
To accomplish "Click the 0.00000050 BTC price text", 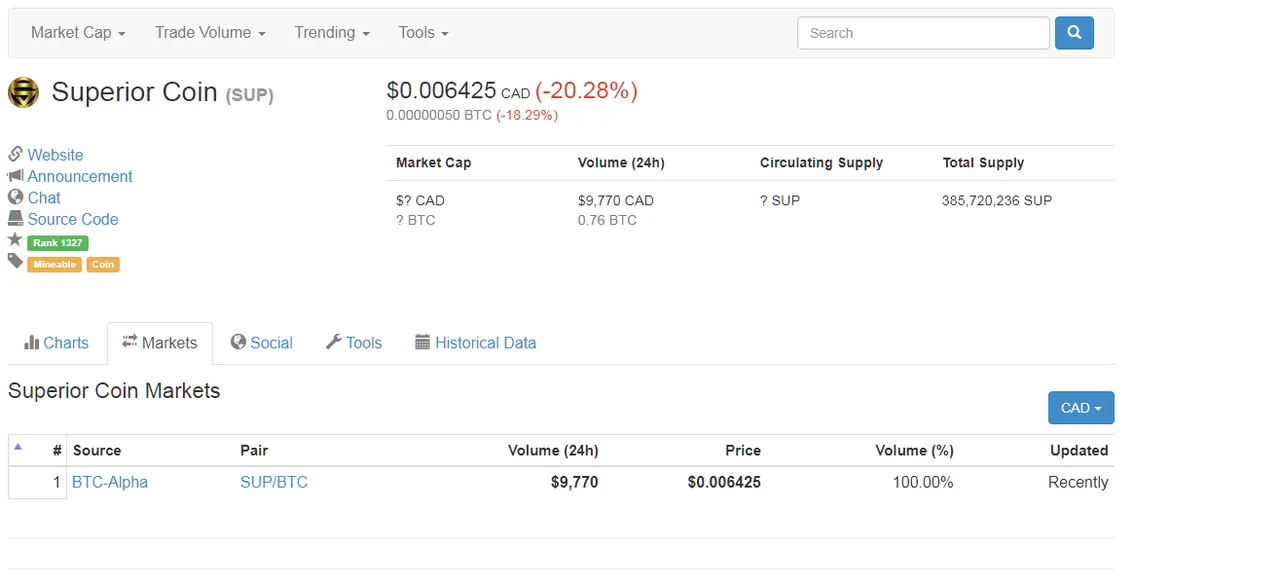I will pyautogui.click(x=439, y=115).
